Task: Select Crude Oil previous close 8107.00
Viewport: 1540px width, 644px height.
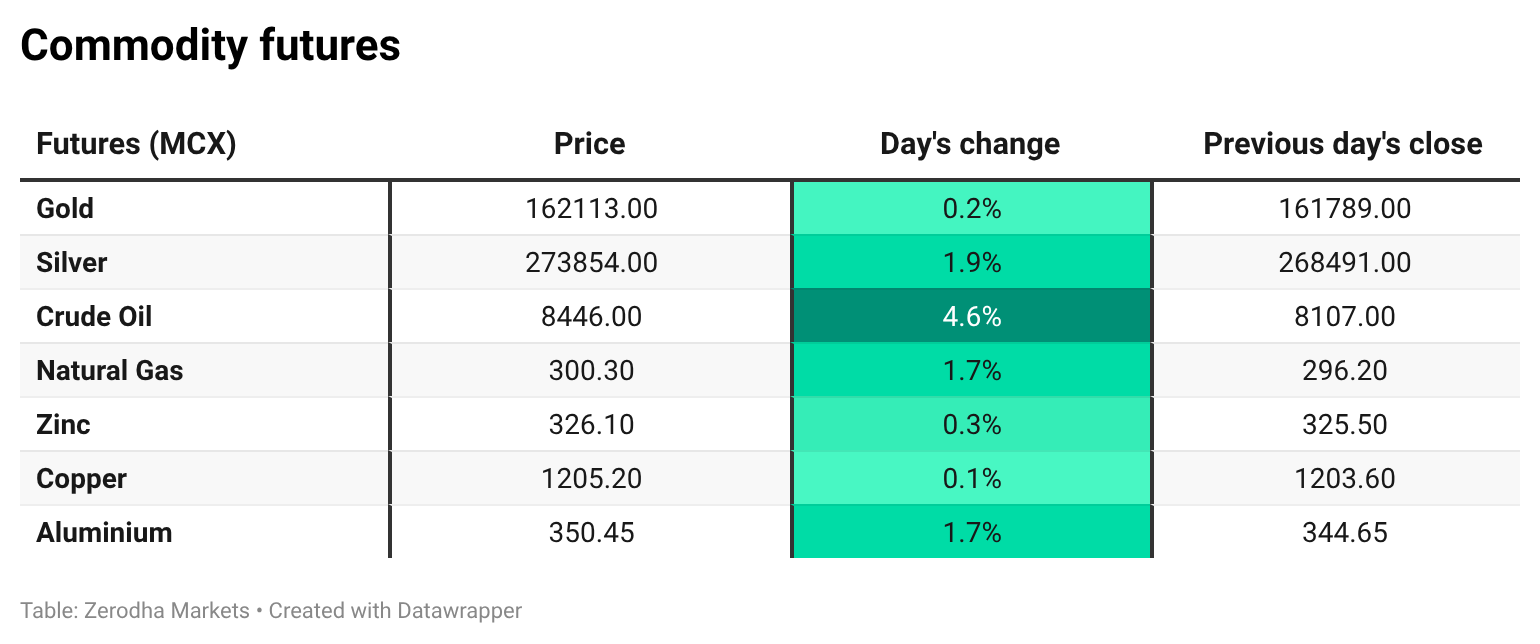Action: click(1344, 317)
